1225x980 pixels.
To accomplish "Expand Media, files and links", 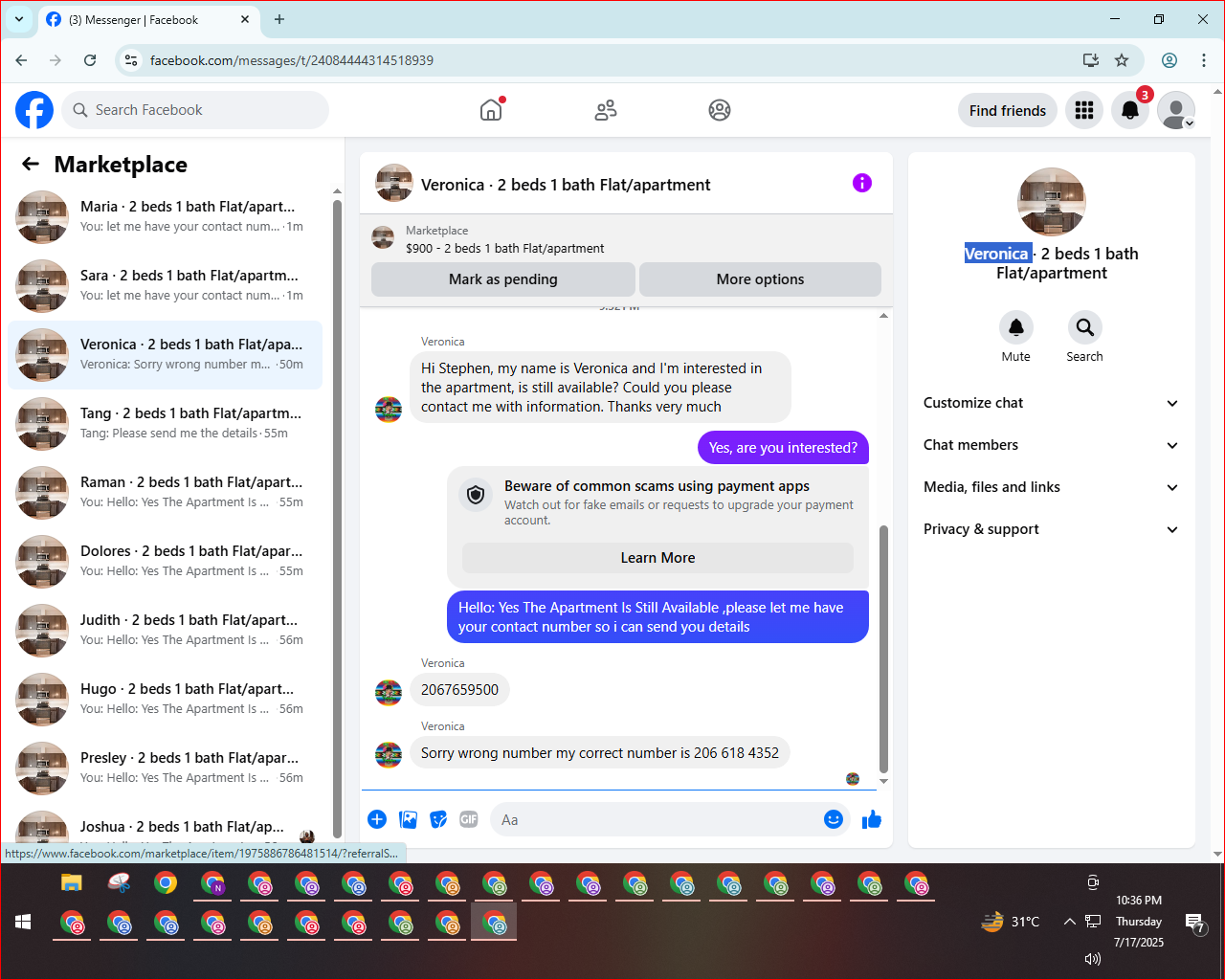I will pyautogui.click(x=1052, y=487).
